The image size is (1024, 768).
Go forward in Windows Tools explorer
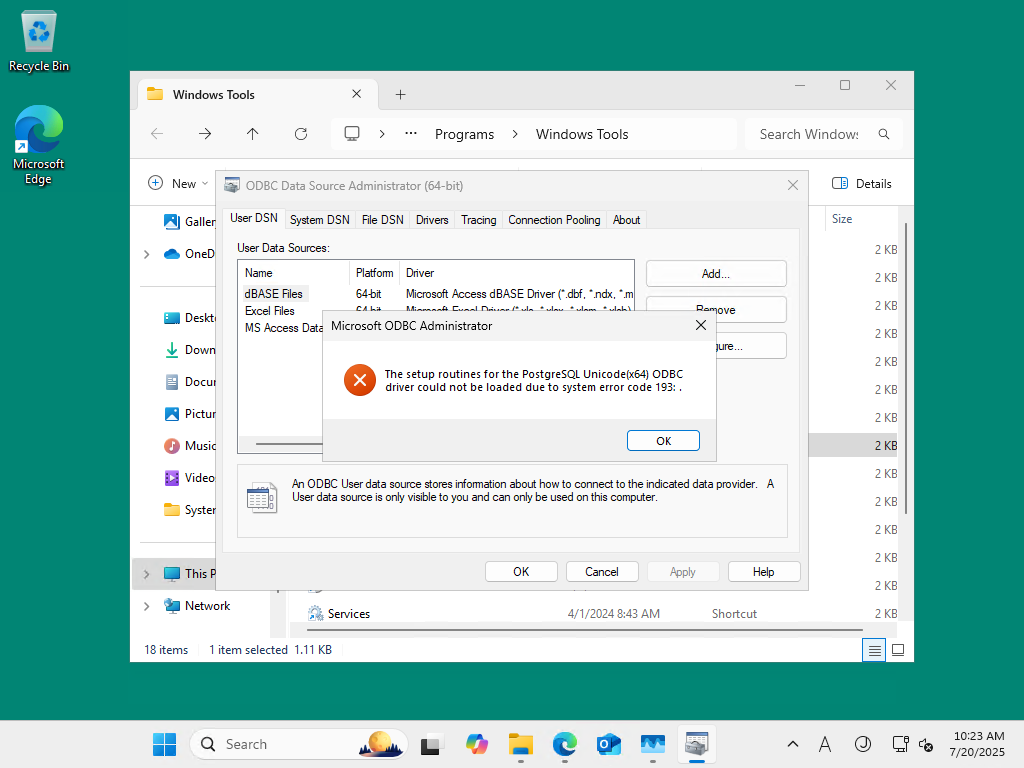[205, 134]
